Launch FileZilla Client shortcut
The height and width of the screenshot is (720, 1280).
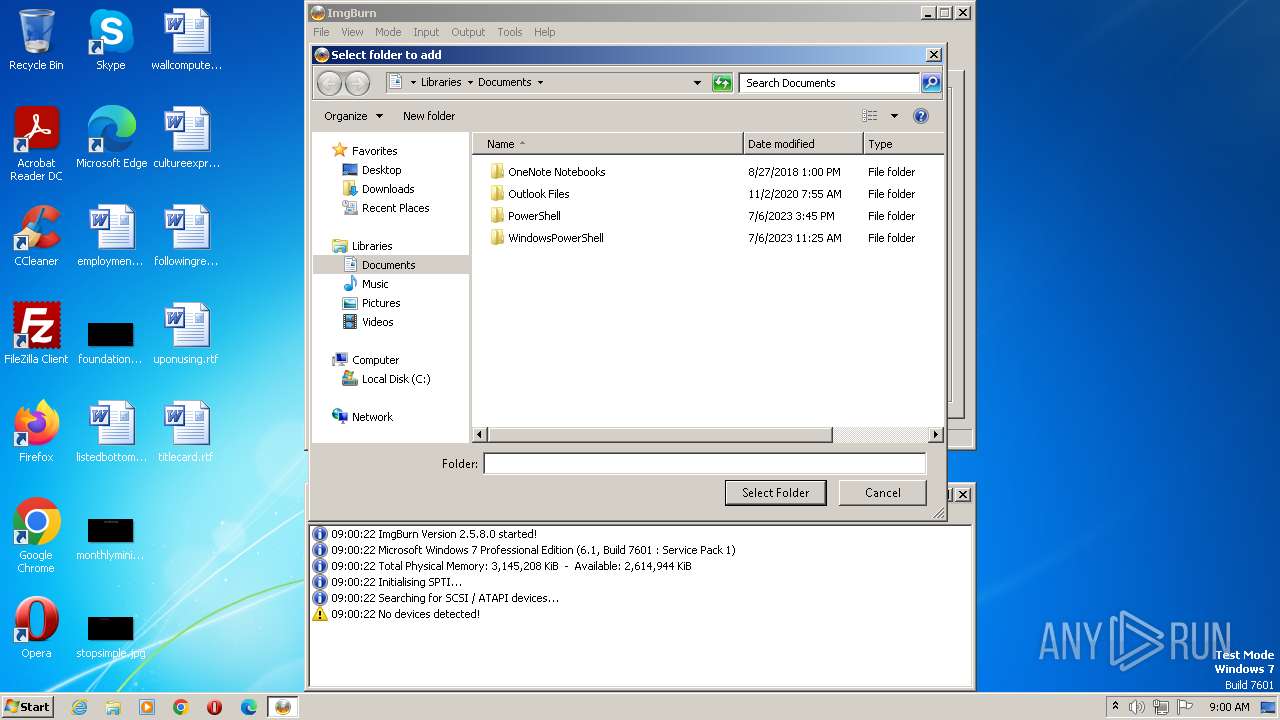click(x=36, y=334)
